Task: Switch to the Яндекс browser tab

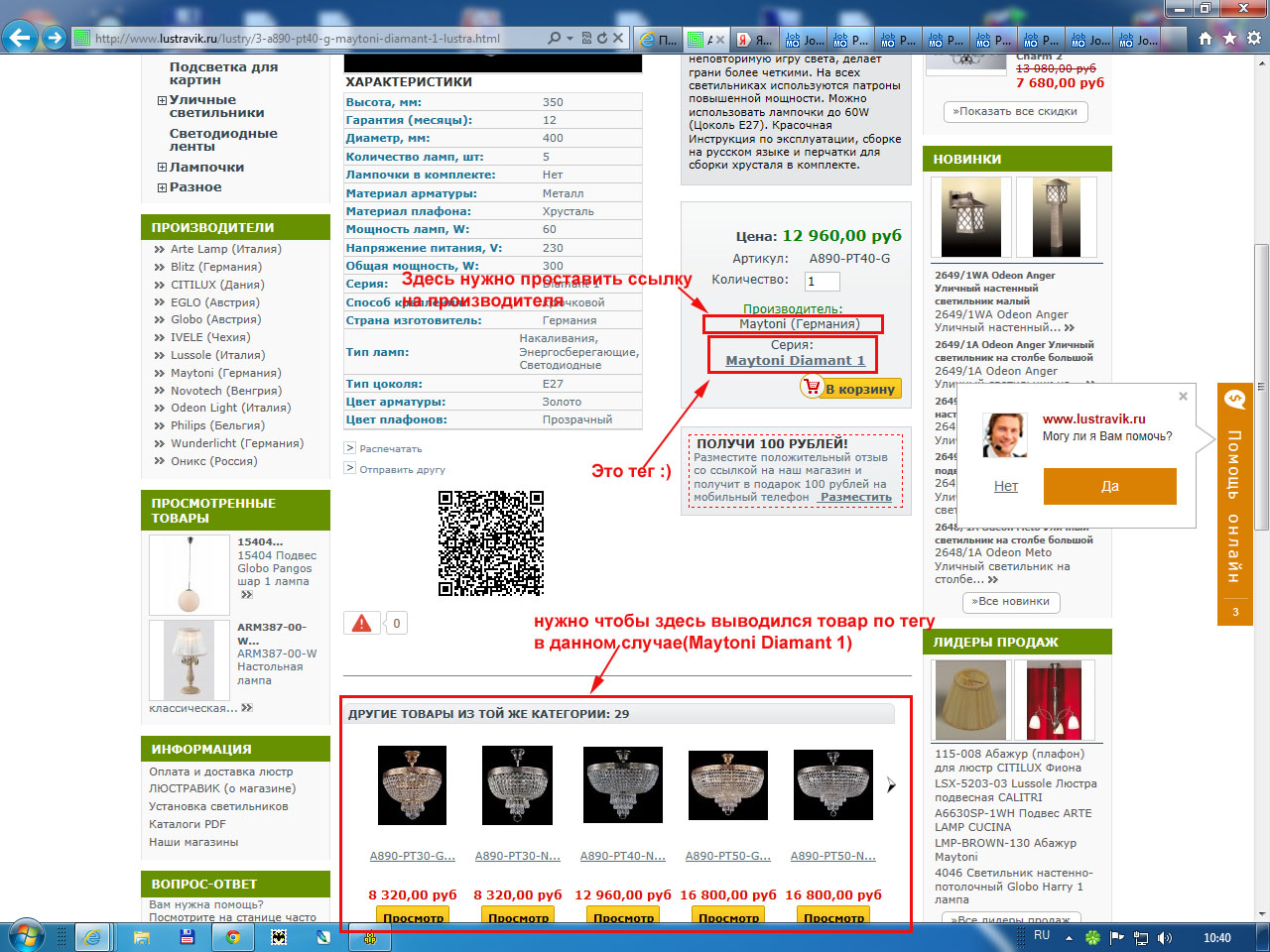Action: (756, 40)
